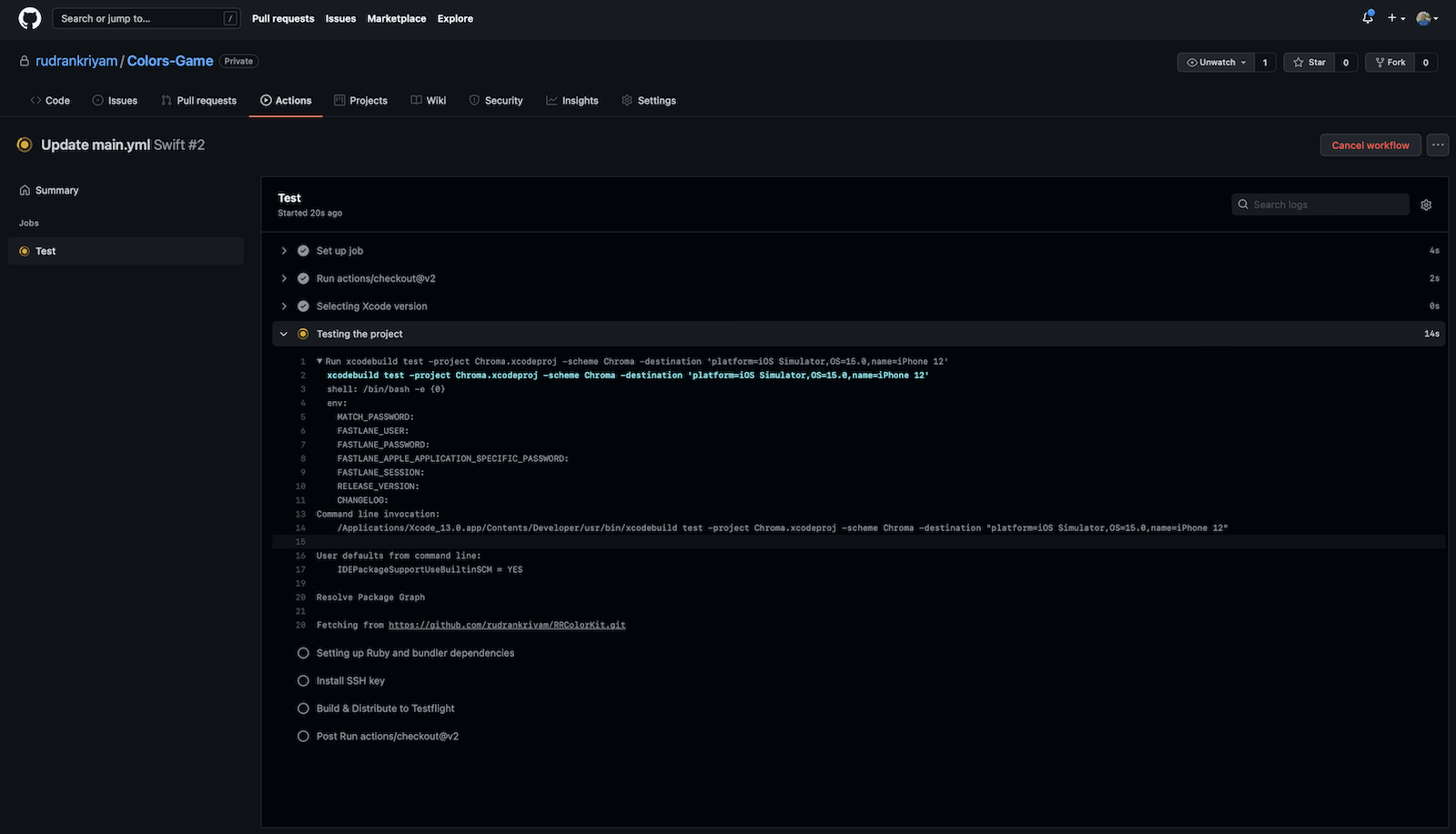Open the Unwatch dropdown

(1216, 62)
